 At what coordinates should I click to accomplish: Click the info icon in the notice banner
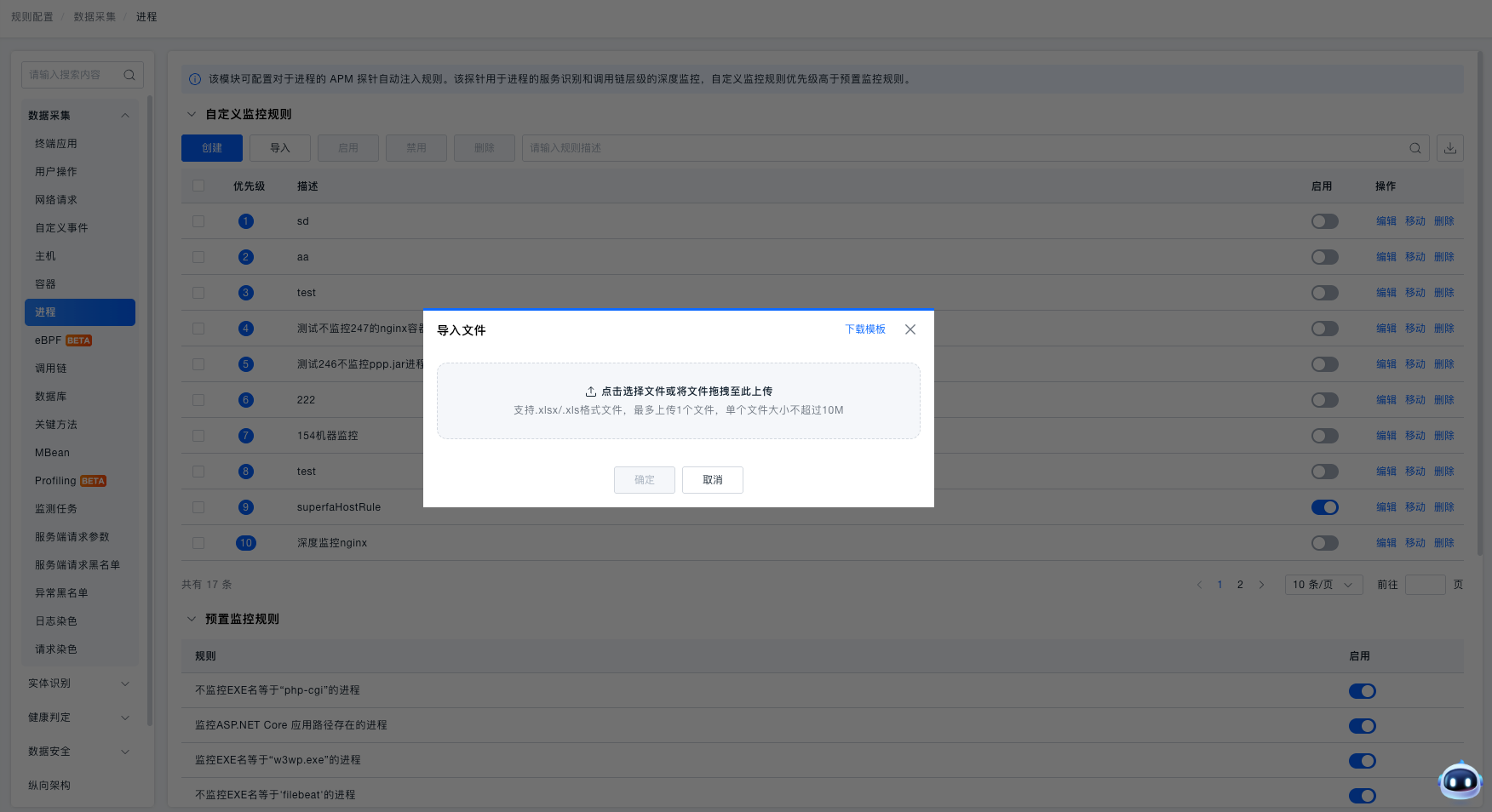pyautogui.click(x=195, y=79)
